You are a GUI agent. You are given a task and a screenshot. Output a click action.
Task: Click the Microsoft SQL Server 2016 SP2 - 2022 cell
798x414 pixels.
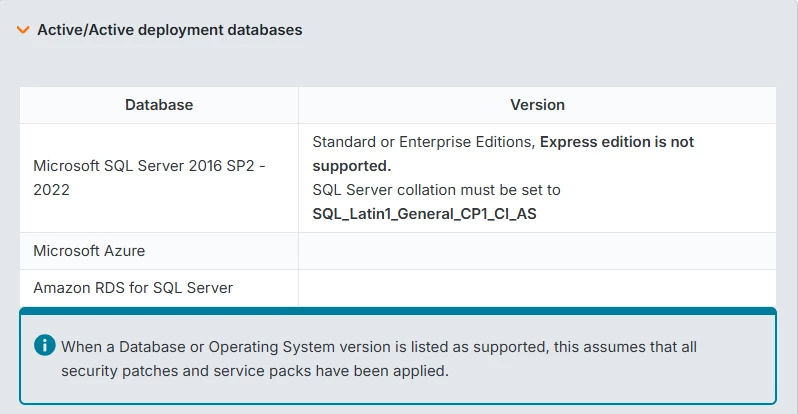pos(159,178)
